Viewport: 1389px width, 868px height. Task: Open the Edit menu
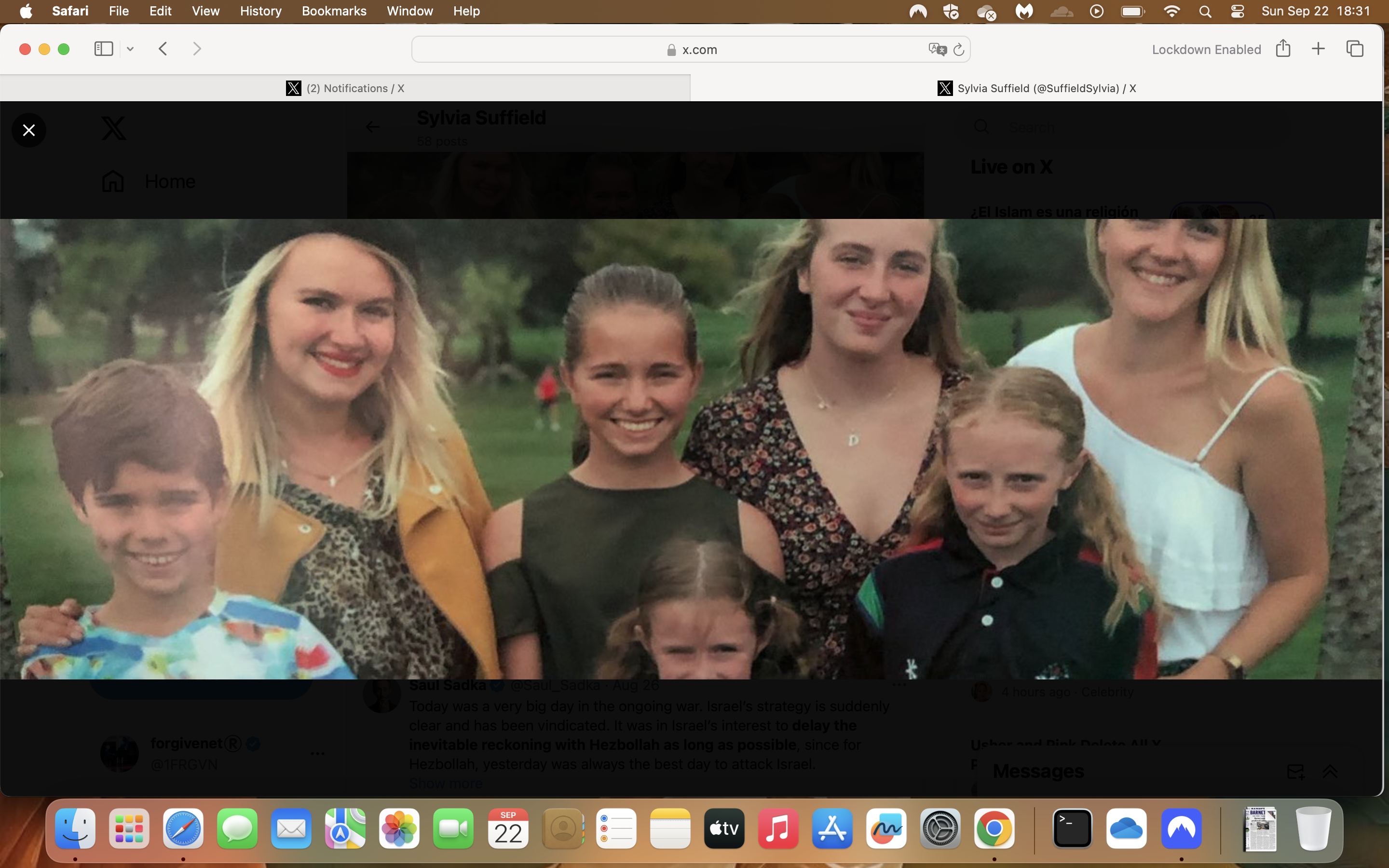tap(160, 11)
